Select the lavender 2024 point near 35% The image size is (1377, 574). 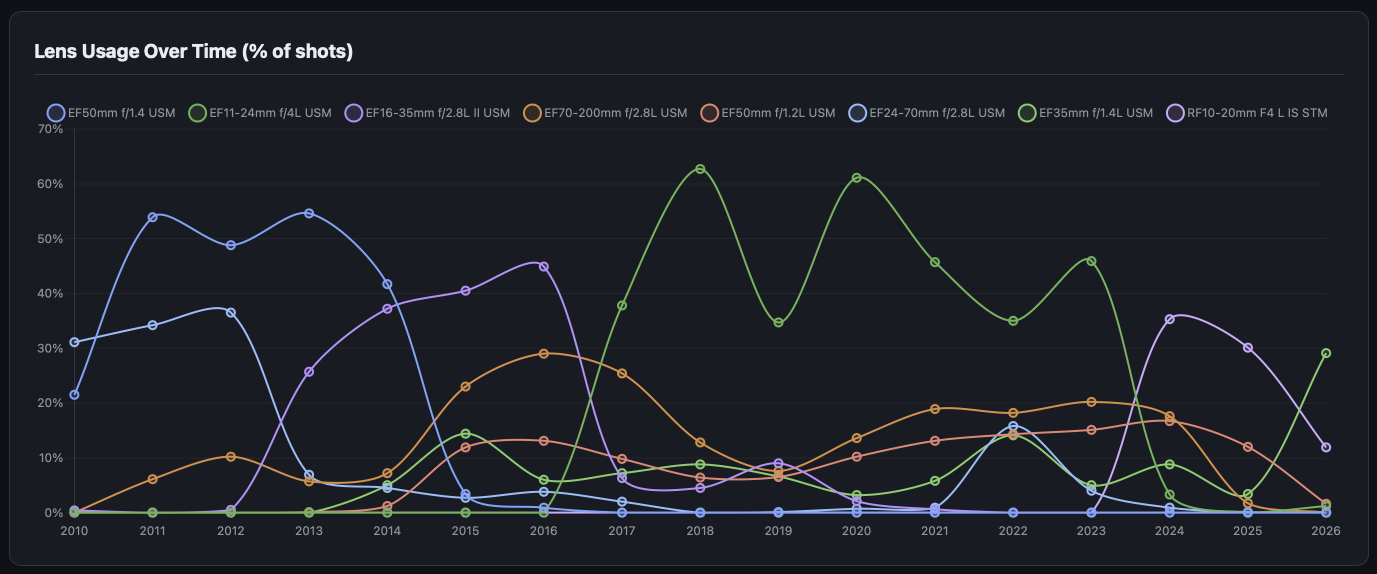click(1170, 319)
